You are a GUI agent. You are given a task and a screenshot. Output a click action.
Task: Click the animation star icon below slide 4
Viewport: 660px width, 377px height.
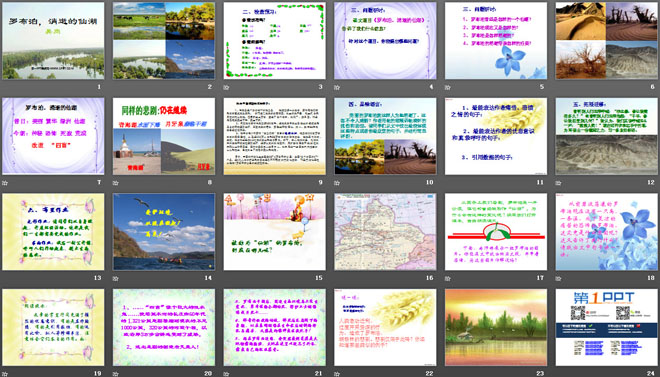[x=337, y=88]
